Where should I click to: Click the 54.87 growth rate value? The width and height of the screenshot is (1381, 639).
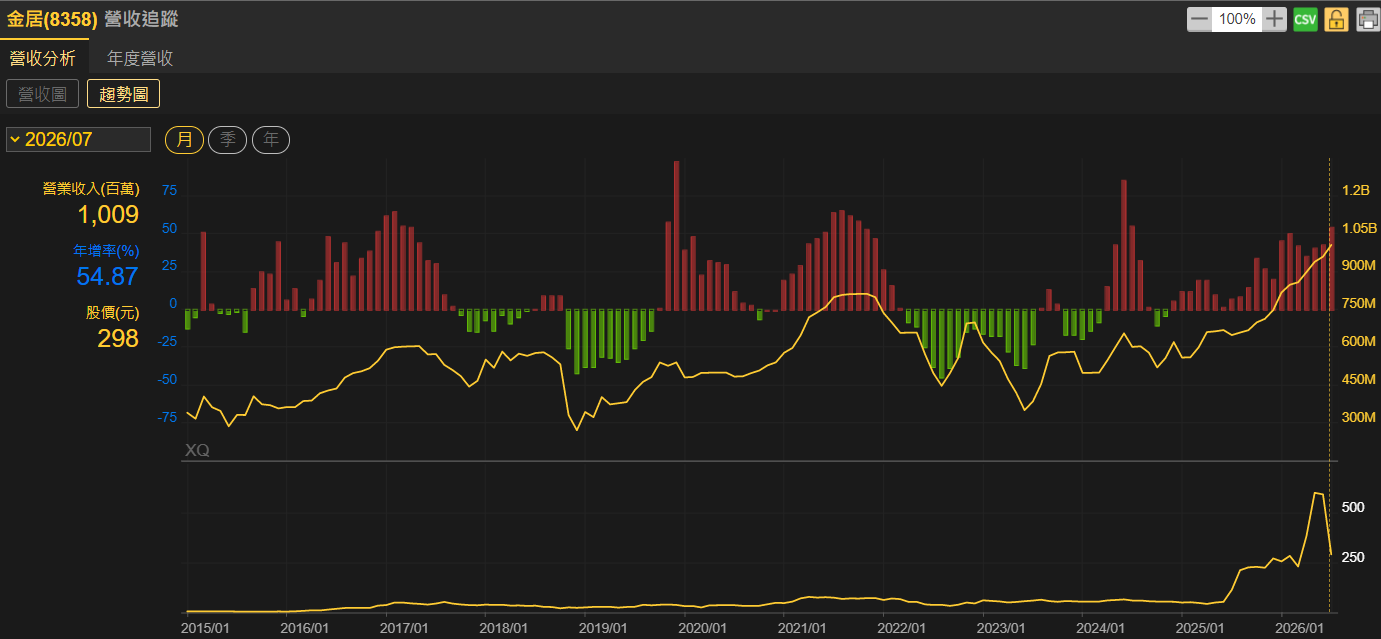tap(107, 276)
